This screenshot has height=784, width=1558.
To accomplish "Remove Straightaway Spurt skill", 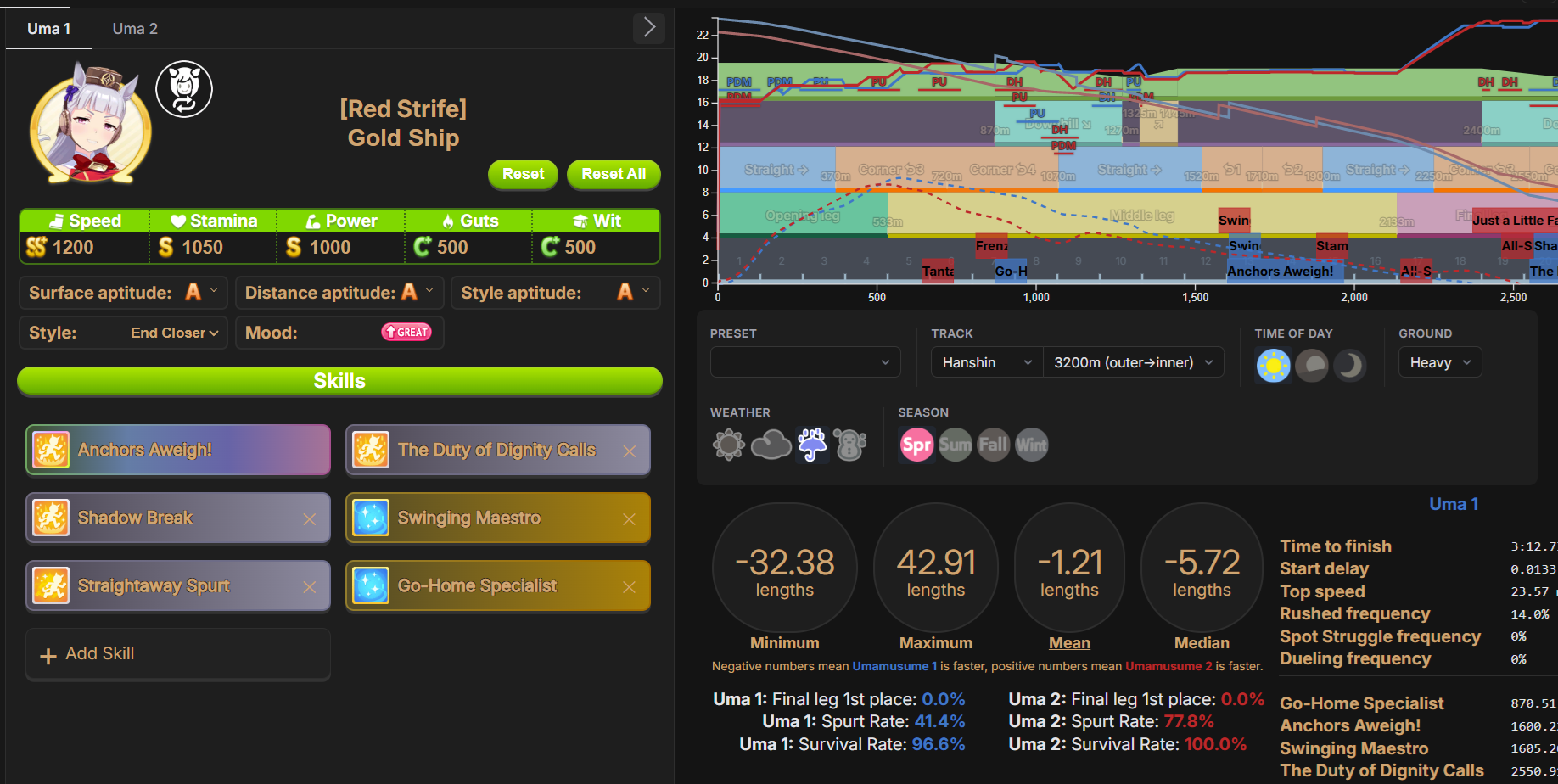I will tap(309, 587).
